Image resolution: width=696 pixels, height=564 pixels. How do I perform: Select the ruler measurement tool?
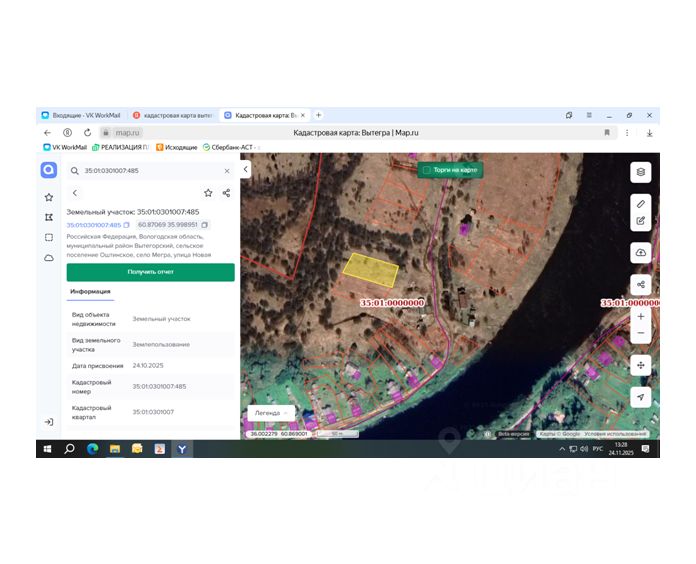click(641, 203)
